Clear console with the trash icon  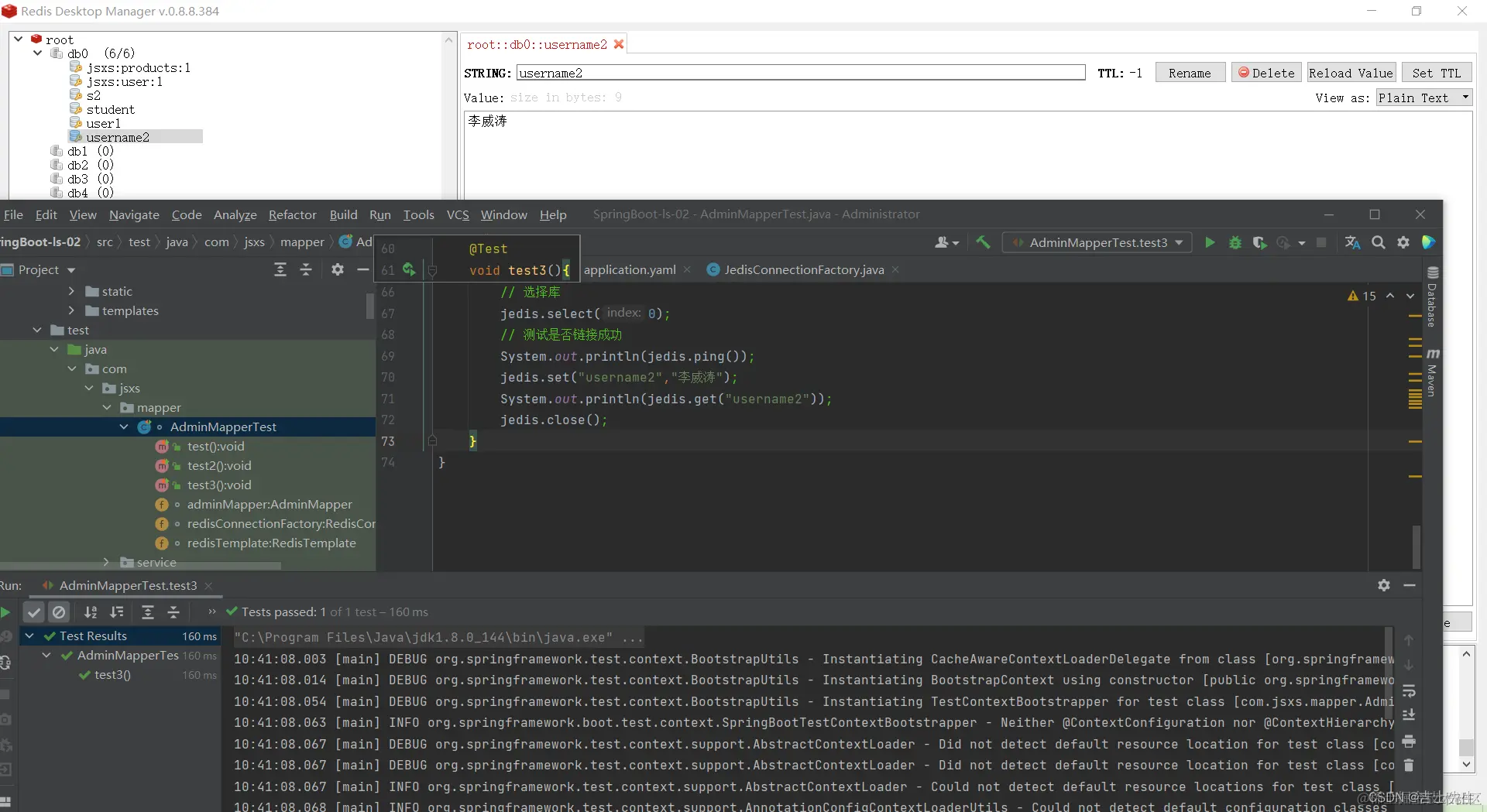pyautogui.click(x=1409, y=765)
